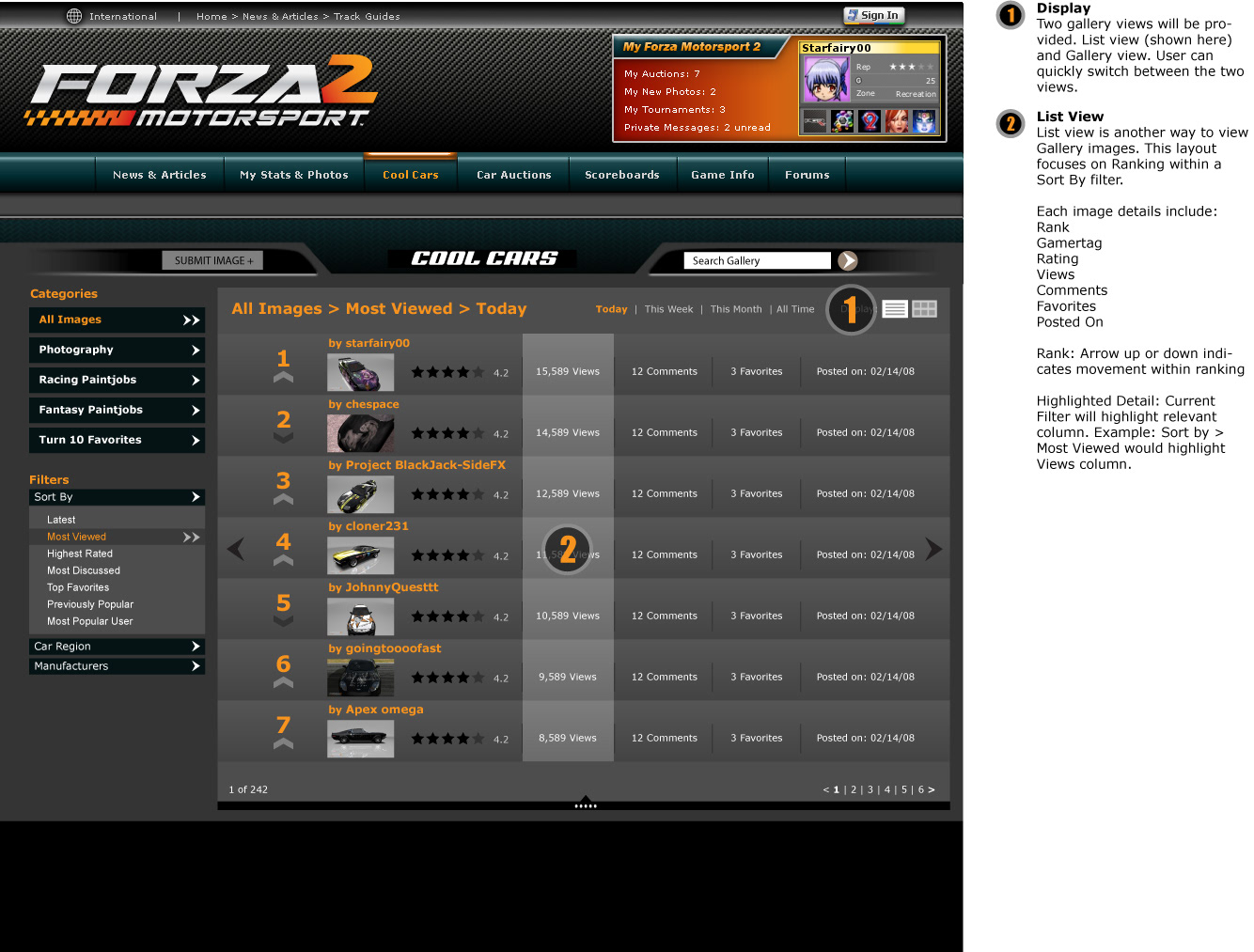The image size is (1254, 952).
Task: Select Top Favorites sort option
Action: pyautogui.click(x=78, y=587)
